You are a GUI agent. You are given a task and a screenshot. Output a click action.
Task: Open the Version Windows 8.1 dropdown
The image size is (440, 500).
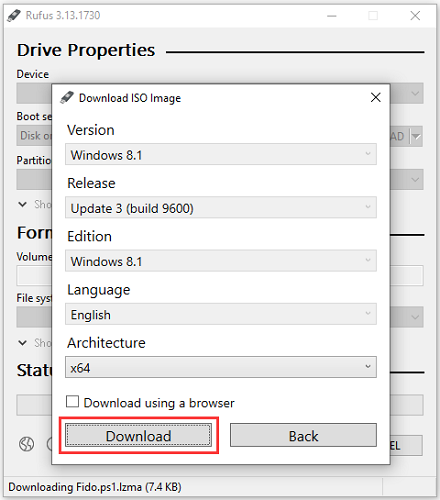point(221,154)
